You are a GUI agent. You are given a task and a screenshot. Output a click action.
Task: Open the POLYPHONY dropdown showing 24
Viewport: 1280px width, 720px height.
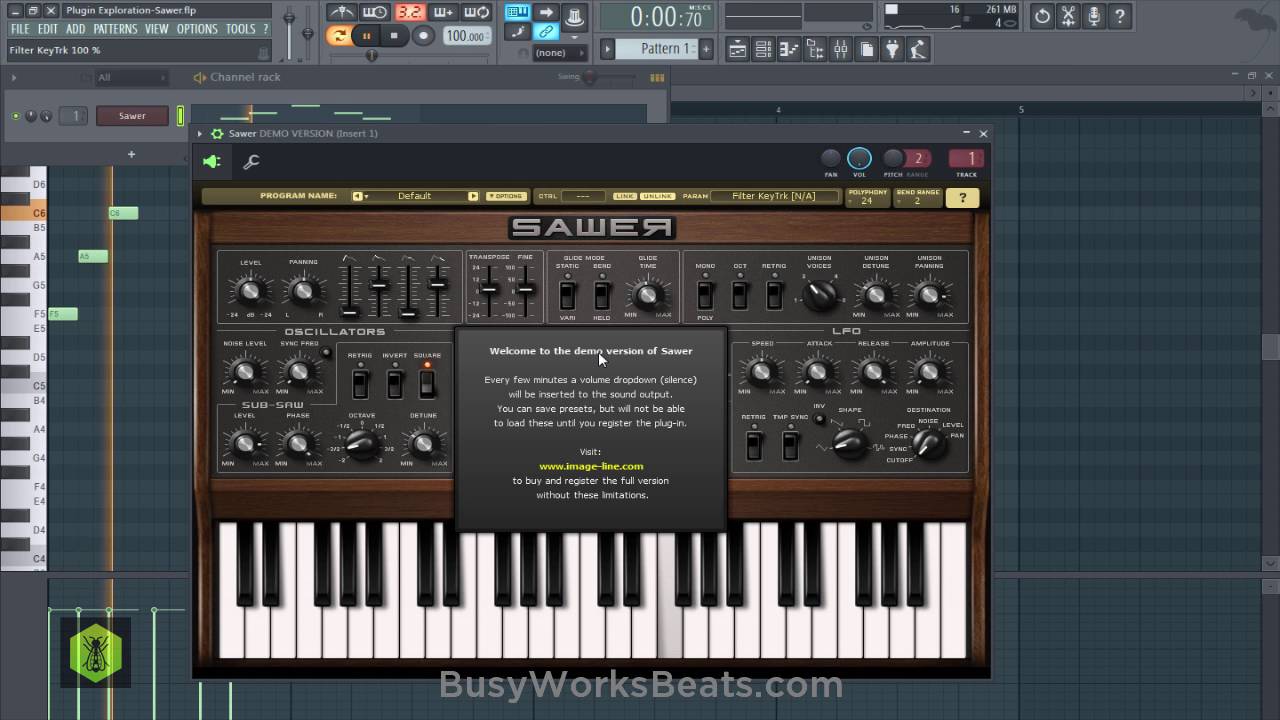click(867, 196)
